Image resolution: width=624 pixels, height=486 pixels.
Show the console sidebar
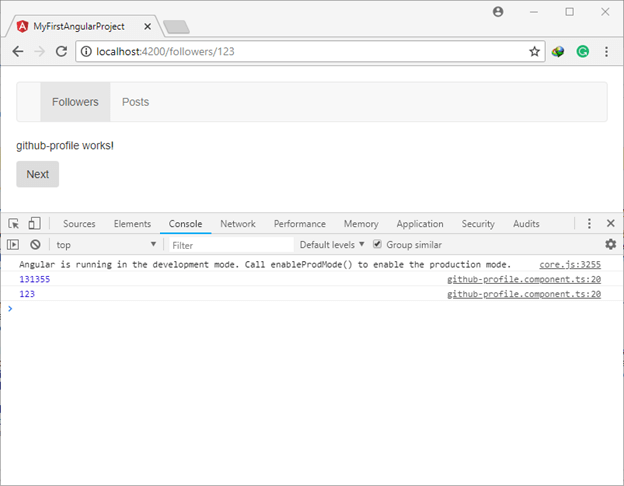pos(13,244)
